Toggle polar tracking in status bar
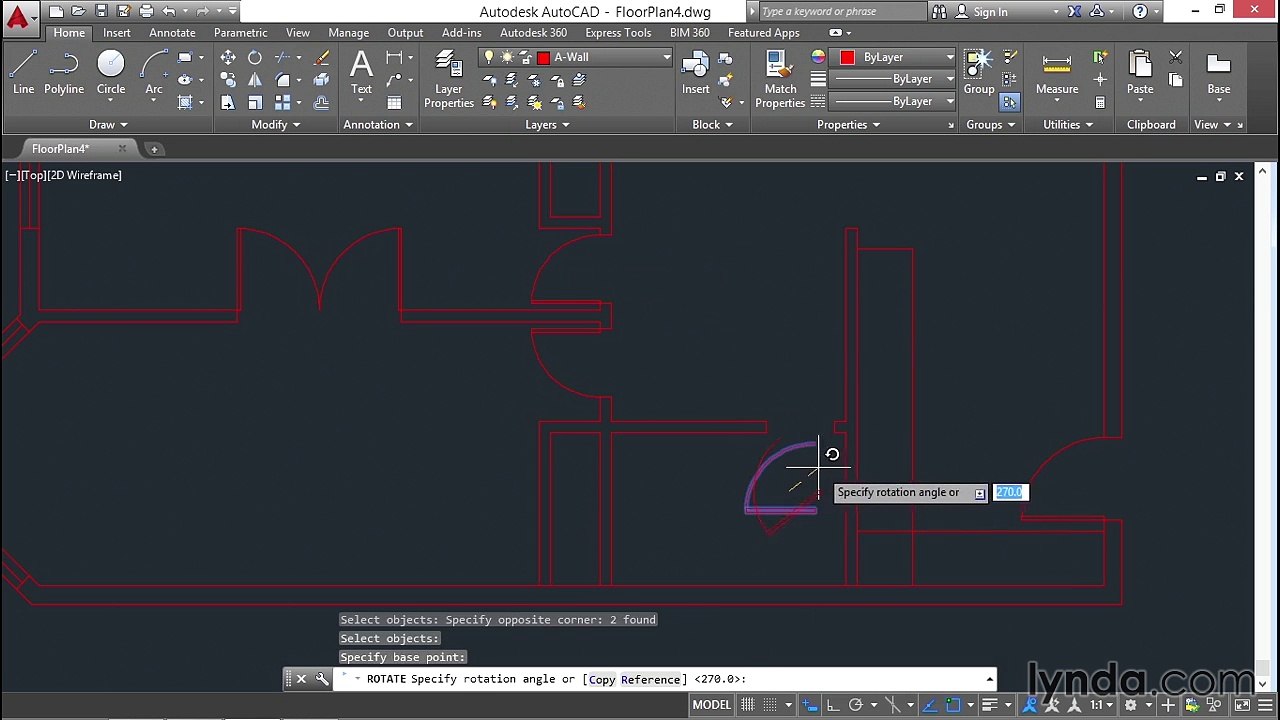The image size is (1280, 720). pyautogui.click(x=855, y=705)
